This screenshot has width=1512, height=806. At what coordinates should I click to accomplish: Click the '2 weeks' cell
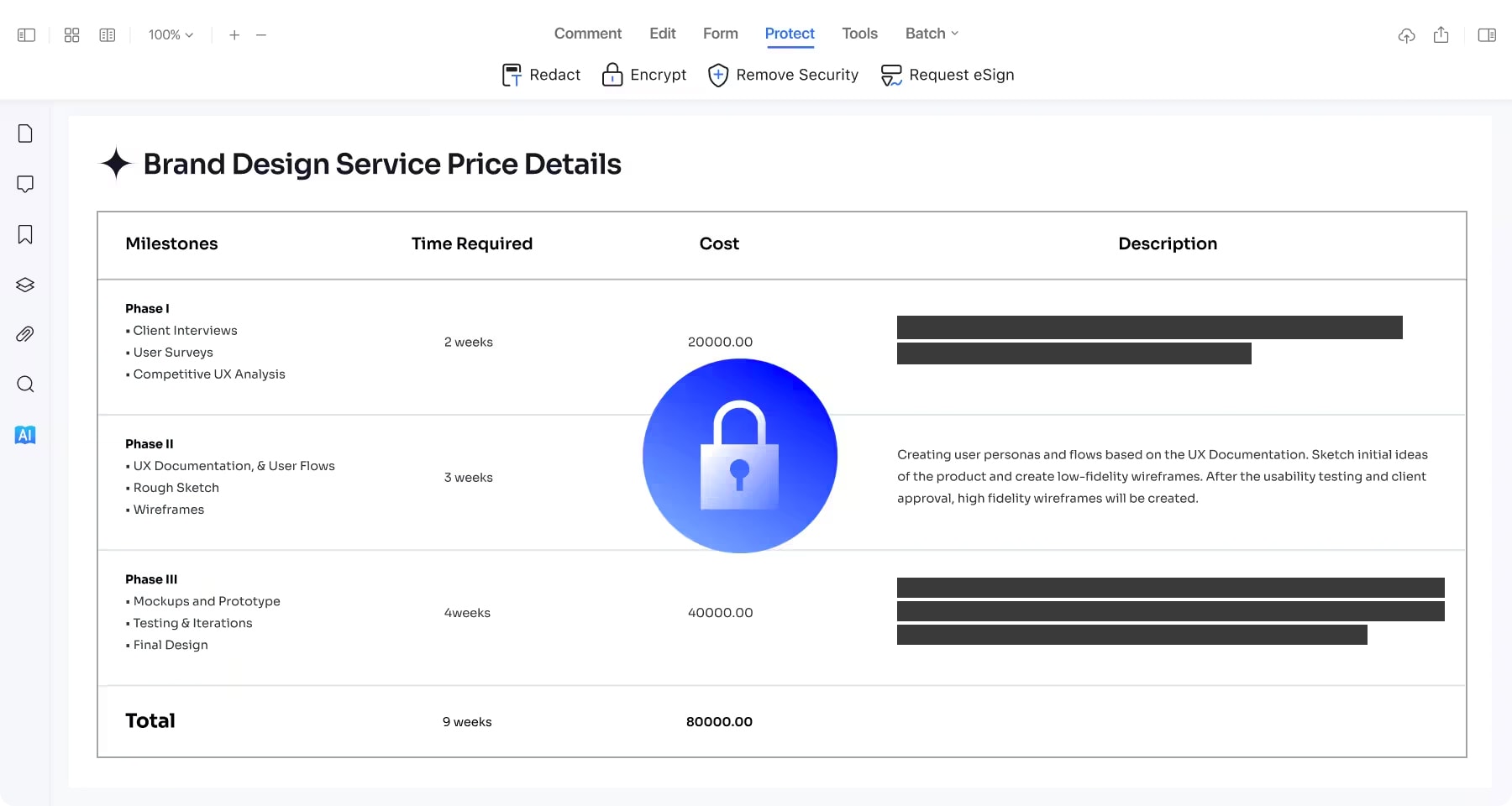click(469, 342)
